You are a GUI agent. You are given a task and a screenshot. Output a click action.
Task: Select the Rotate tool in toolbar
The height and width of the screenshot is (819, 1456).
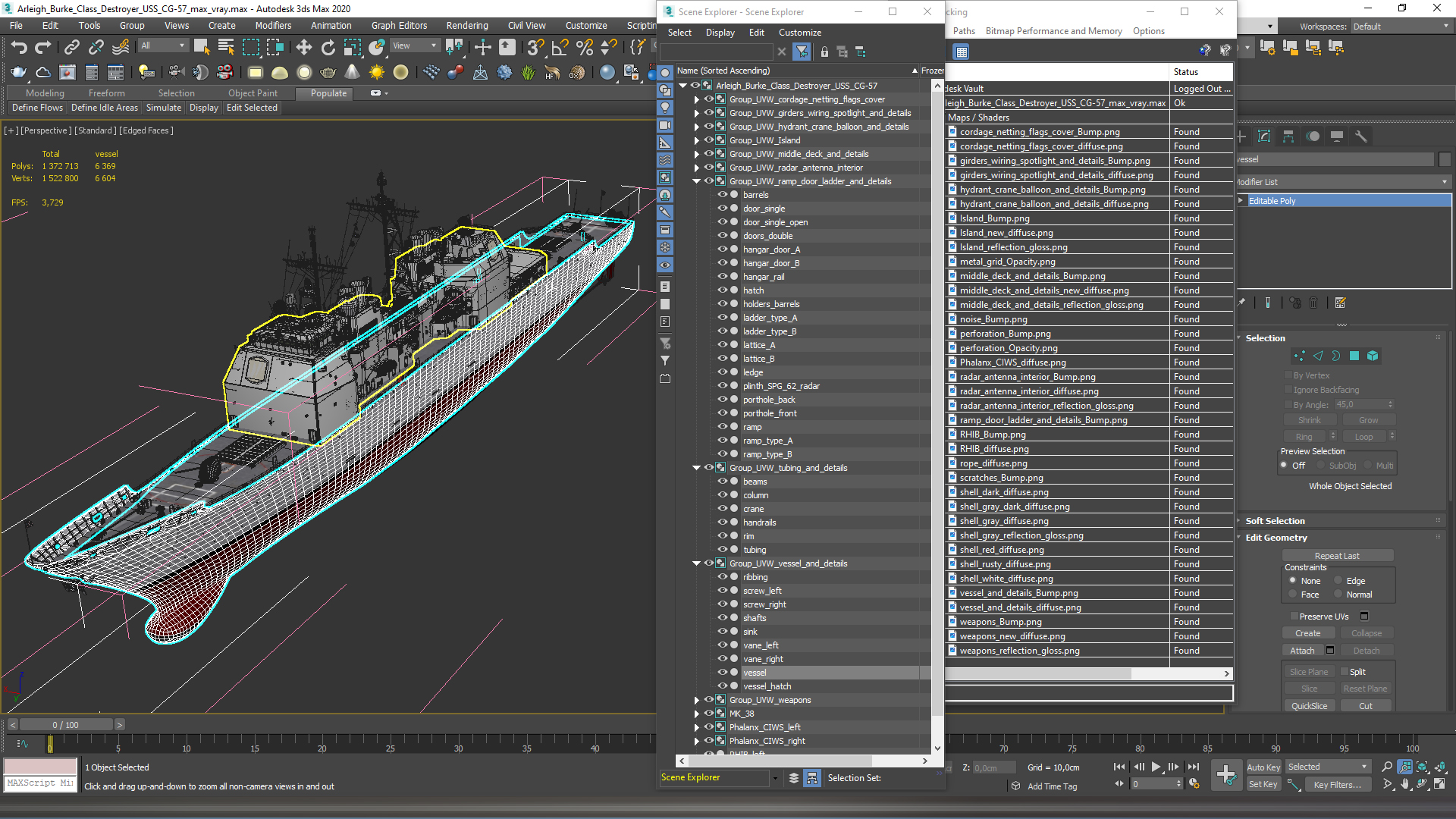click(x=327, y=47)
